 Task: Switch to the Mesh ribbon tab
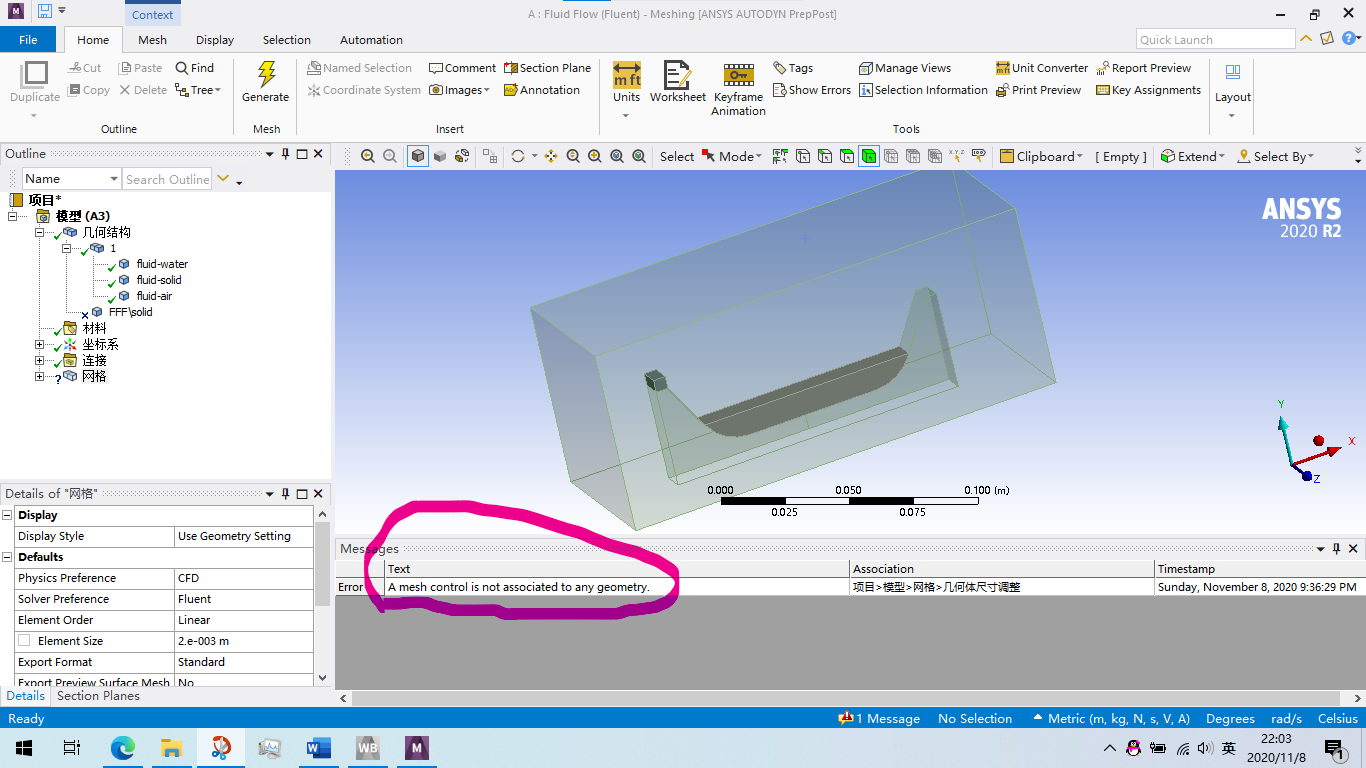pyautogui.click(x=152, y=40)
